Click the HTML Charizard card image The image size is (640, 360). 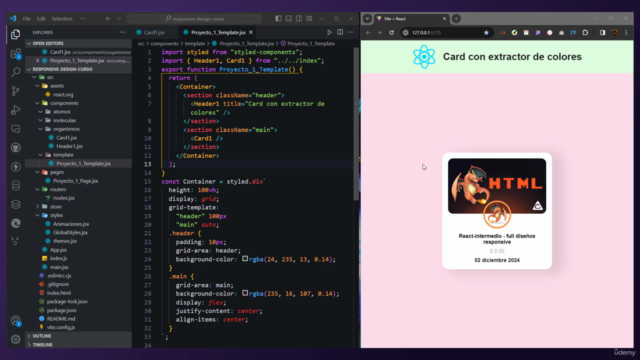(497, 186)
